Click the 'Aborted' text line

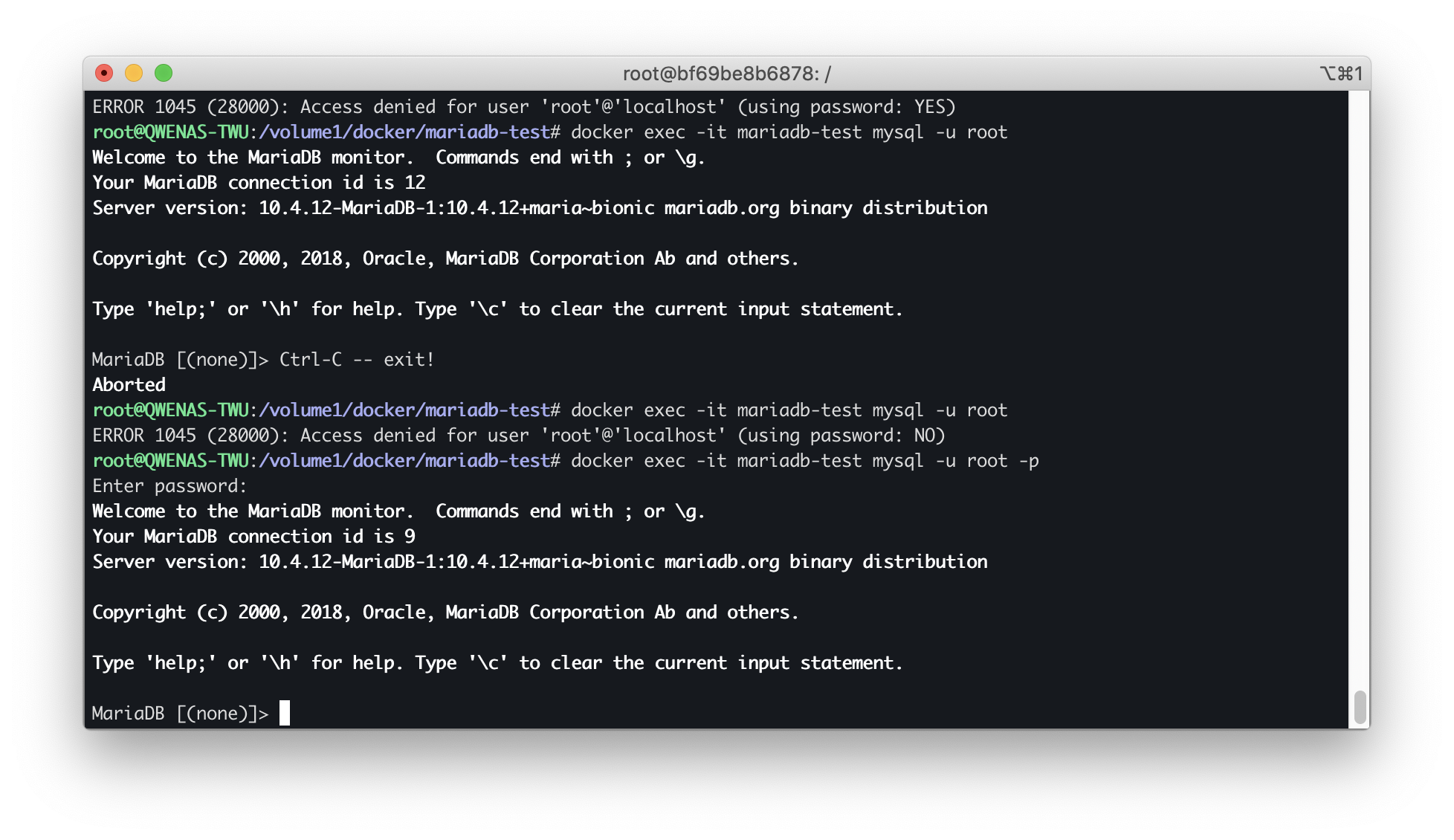[129, 385]
